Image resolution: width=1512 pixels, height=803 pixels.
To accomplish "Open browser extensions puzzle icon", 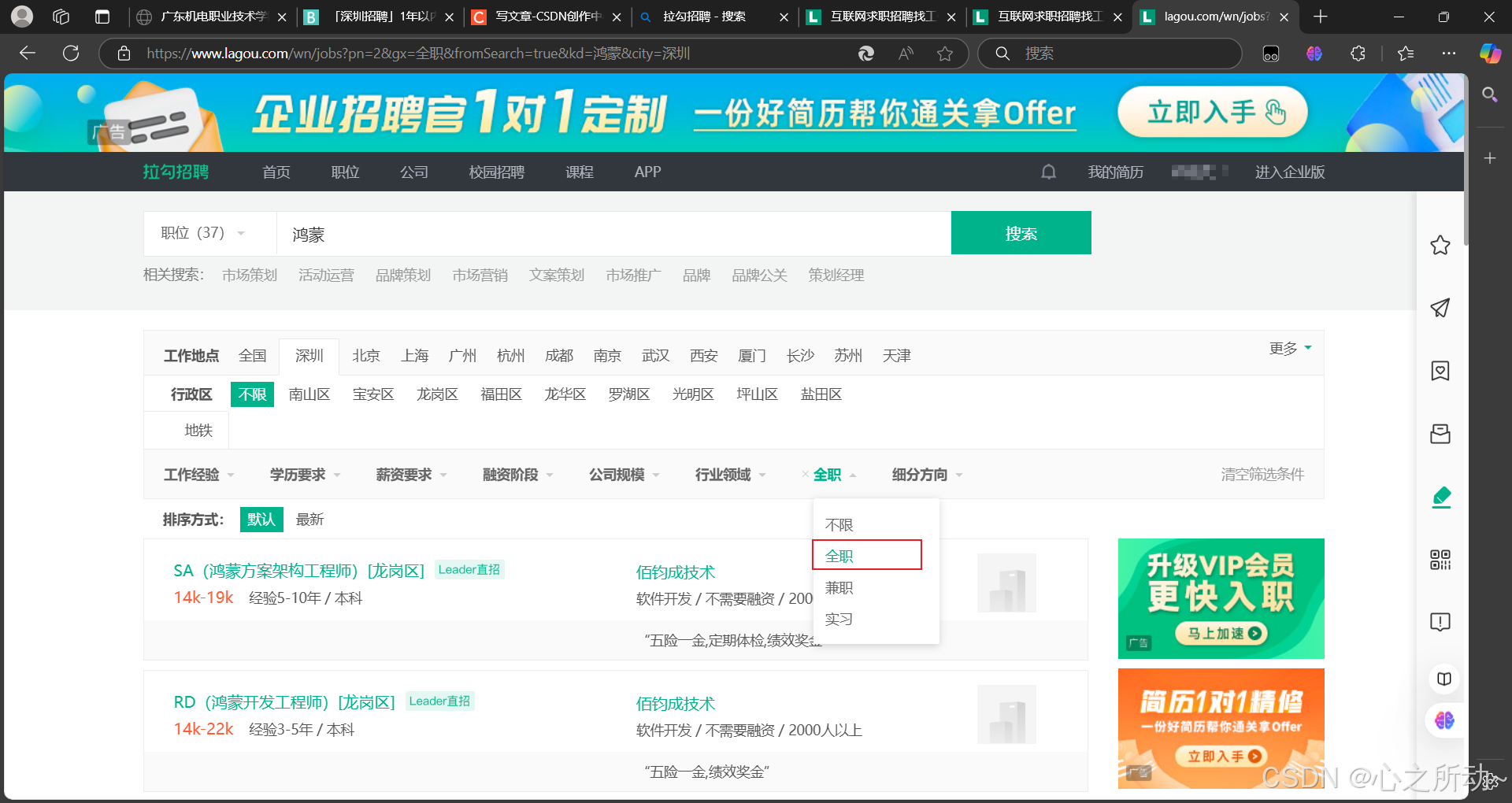I will tap(1358, 53).
